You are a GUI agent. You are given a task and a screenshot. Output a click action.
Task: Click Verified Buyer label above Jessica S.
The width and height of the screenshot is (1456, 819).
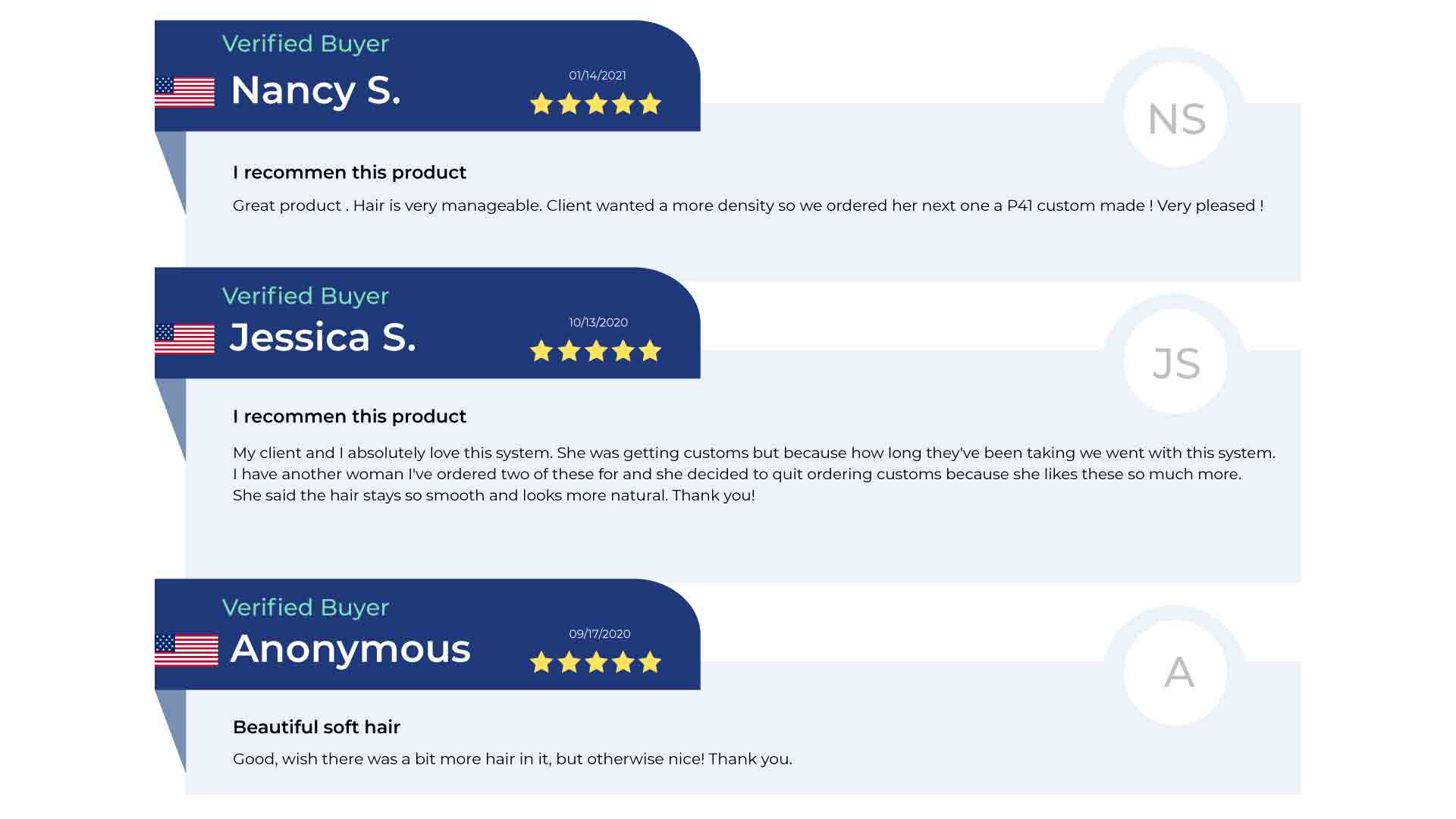[306, 296]
